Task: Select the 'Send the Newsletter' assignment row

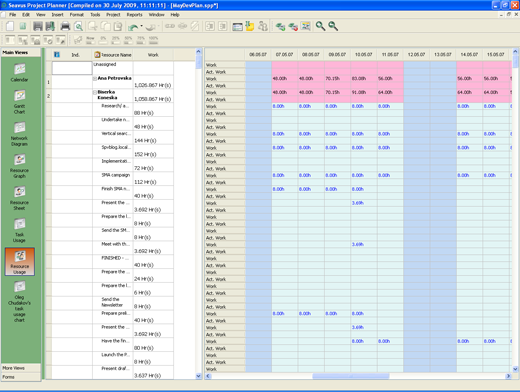Action: click(113, 303)
